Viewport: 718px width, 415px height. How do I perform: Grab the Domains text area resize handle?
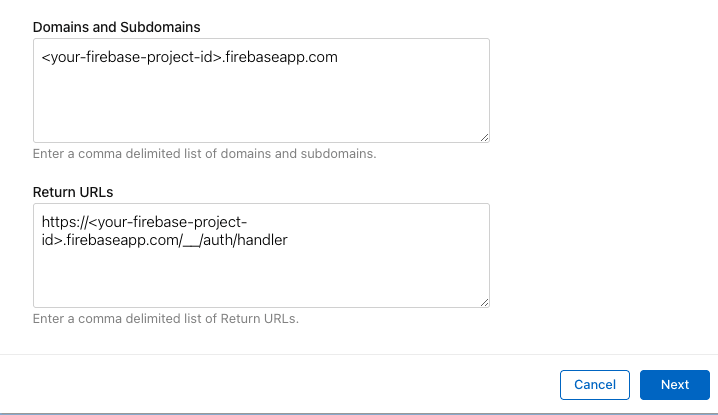485,137
